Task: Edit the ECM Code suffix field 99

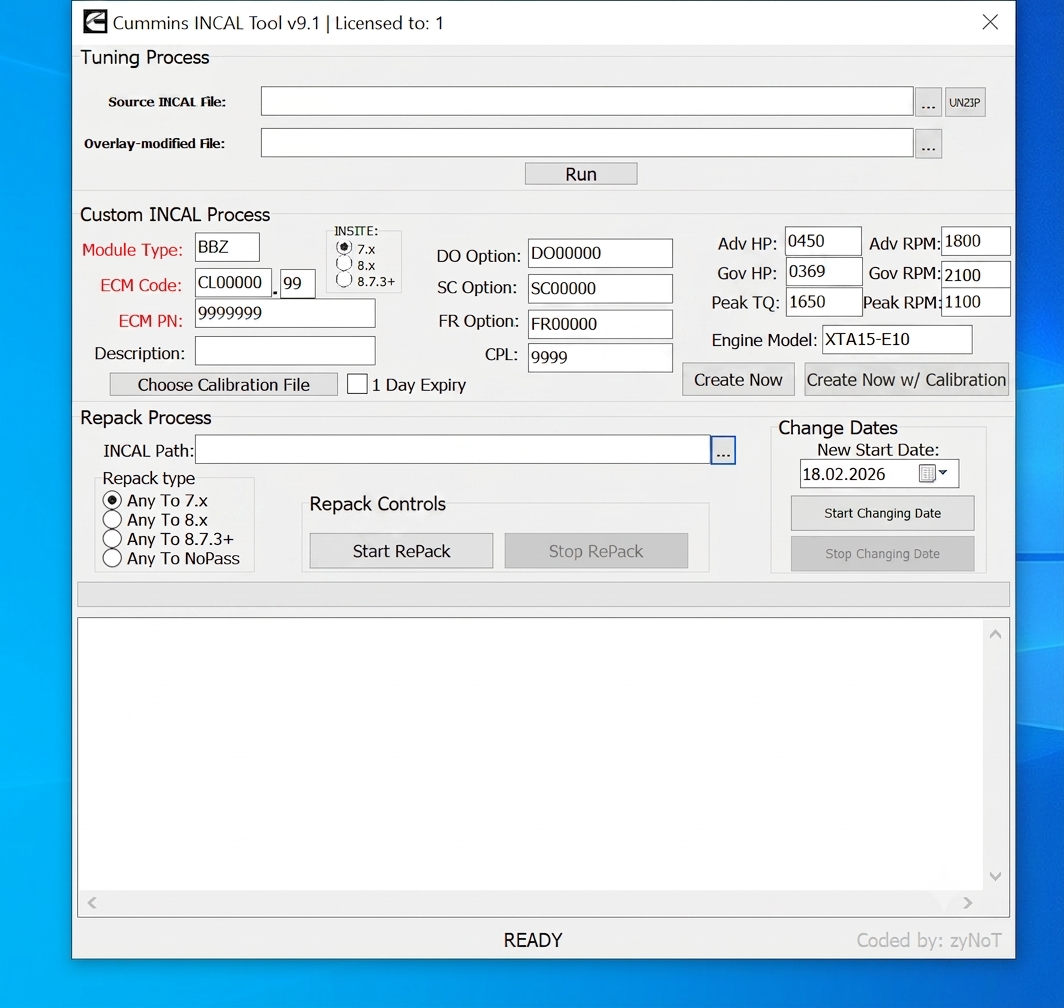Action: pyautogui.click(x=297, y=283)
